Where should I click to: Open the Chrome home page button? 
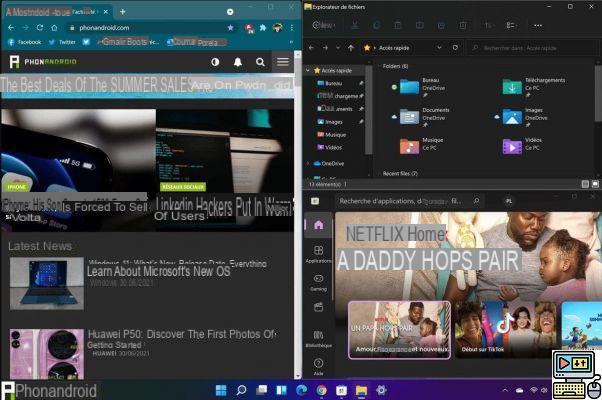54,28
